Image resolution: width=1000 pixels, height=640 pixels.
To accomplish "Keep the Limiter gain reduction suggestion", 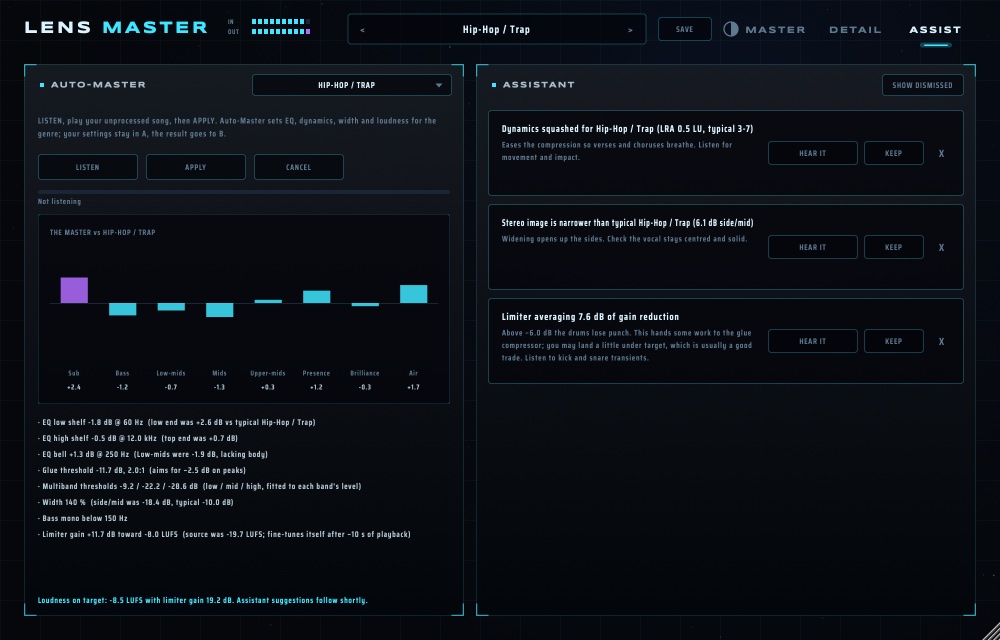I will [x=893, y=341].
